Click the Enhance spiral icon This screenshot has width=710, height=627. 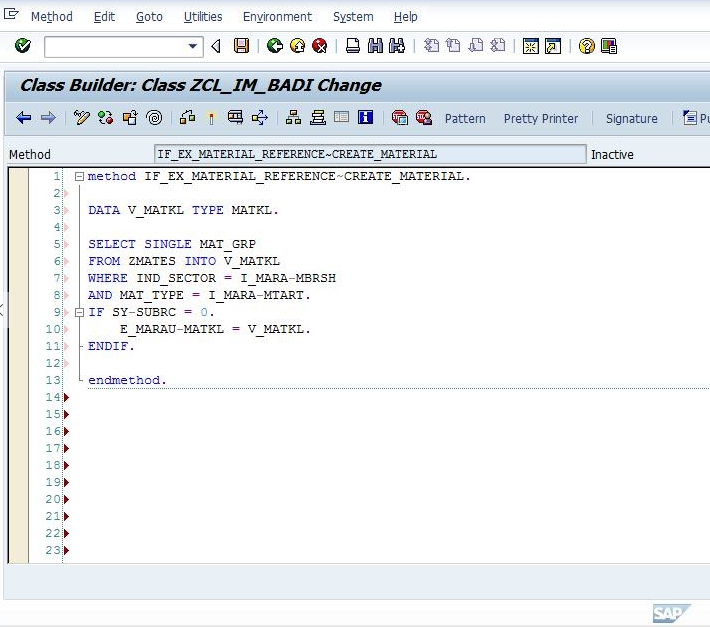point(154,118)
